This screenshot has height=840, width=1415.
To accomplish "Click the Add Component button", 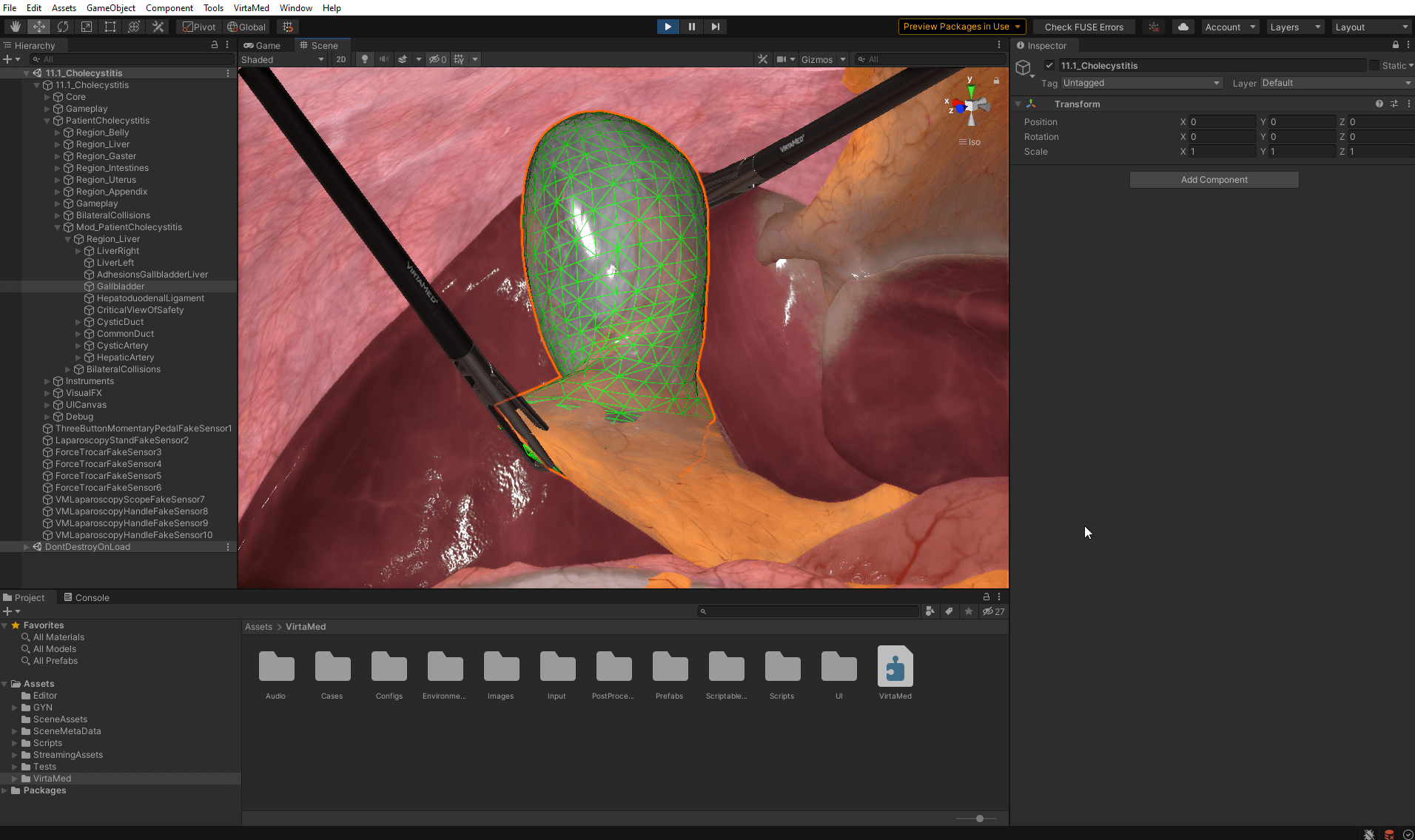I will point(1213,179).
